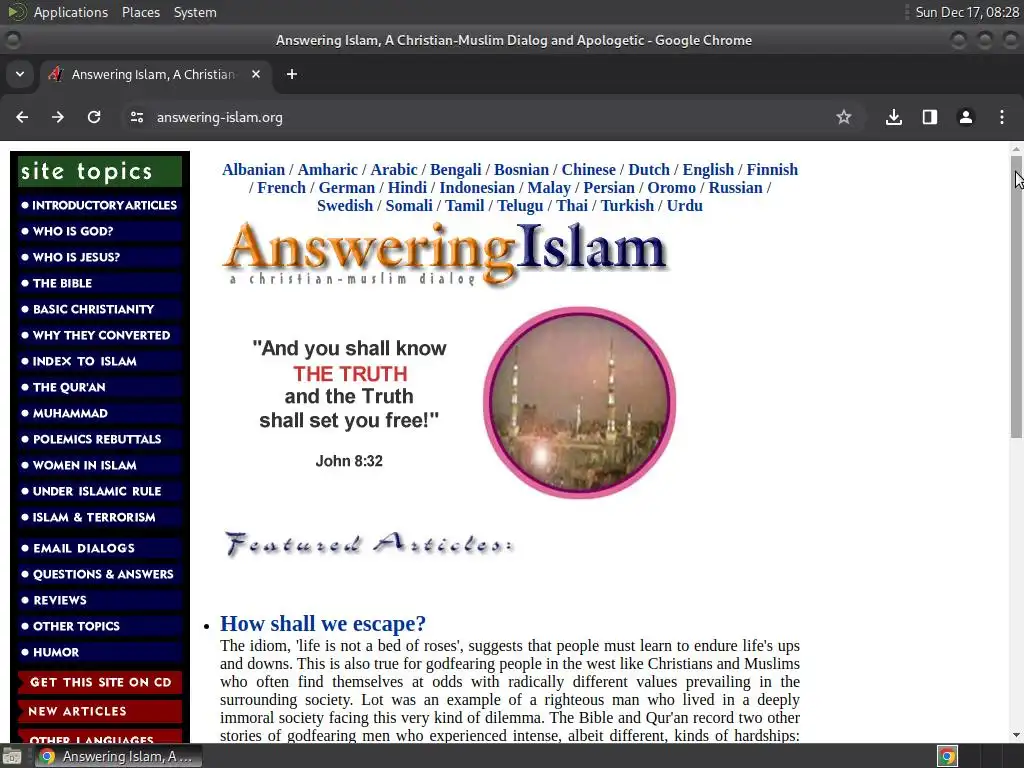
Task: Open the Applications menu
Action: tap(71, 12)
